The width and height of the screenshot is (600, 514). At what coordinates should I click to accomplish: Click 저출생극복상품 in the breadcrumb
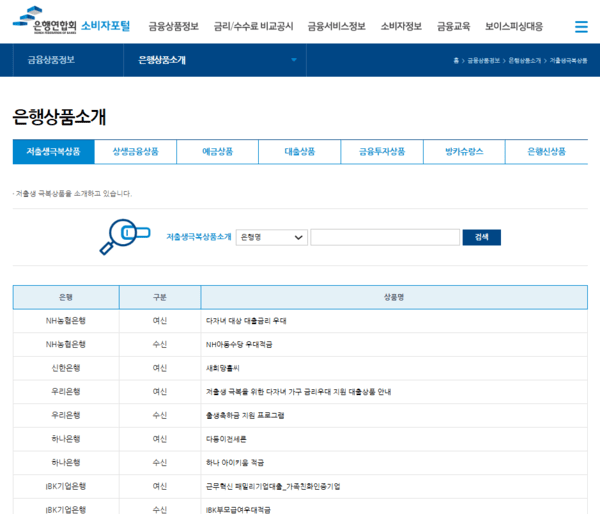click(568, 60)
